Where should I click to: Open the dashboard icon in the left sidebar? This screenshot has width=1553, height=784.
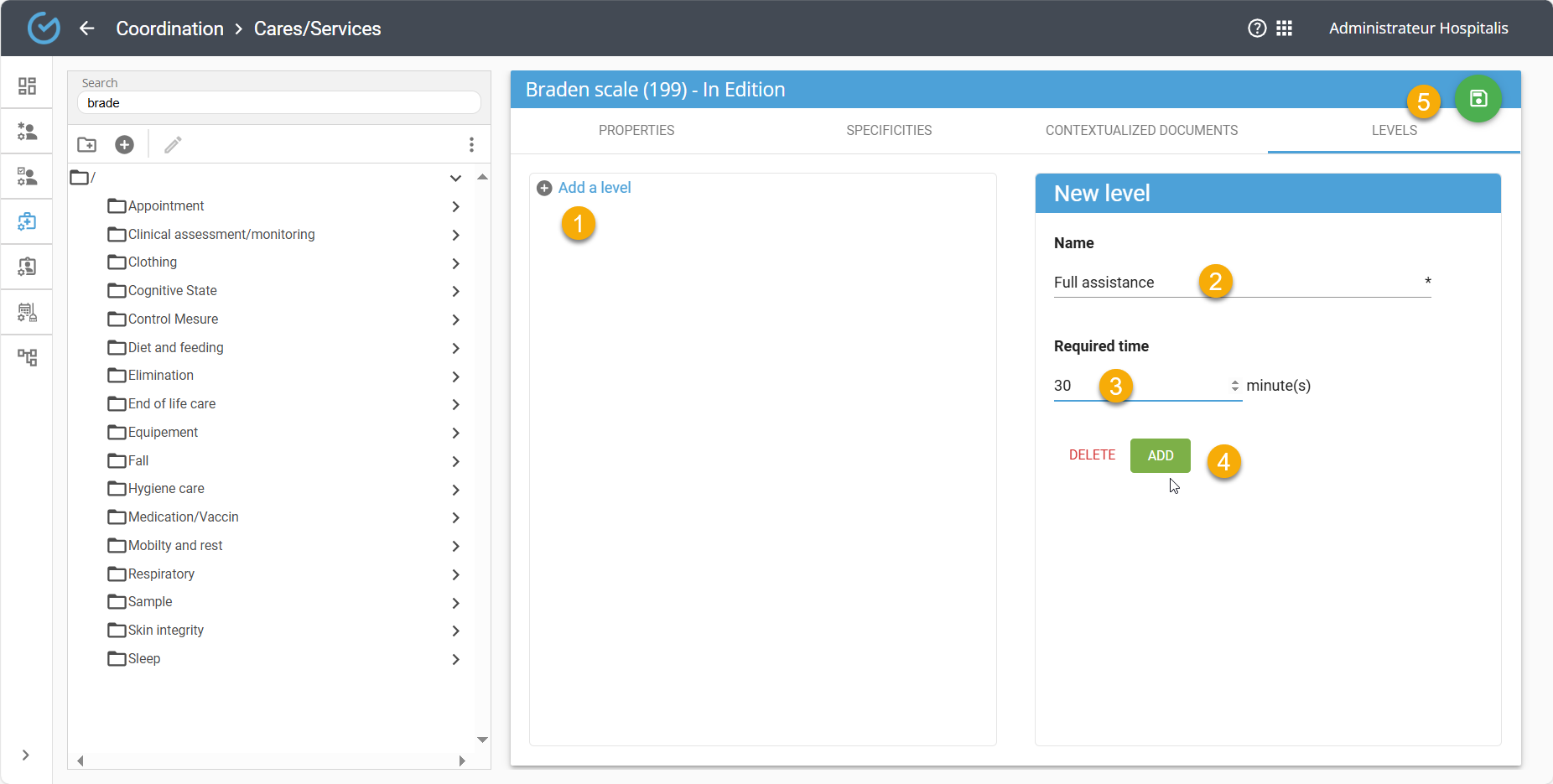coord(27,86)
